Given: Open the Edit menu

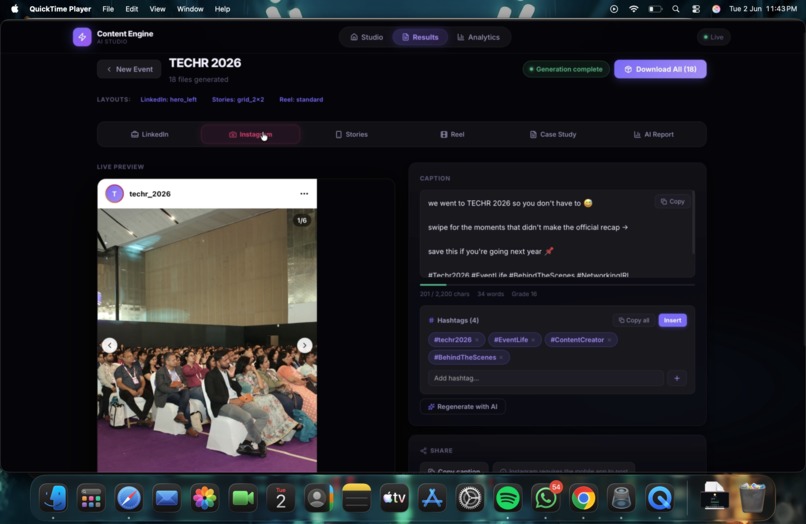Looking at the screenshot, I should (132, 9).
